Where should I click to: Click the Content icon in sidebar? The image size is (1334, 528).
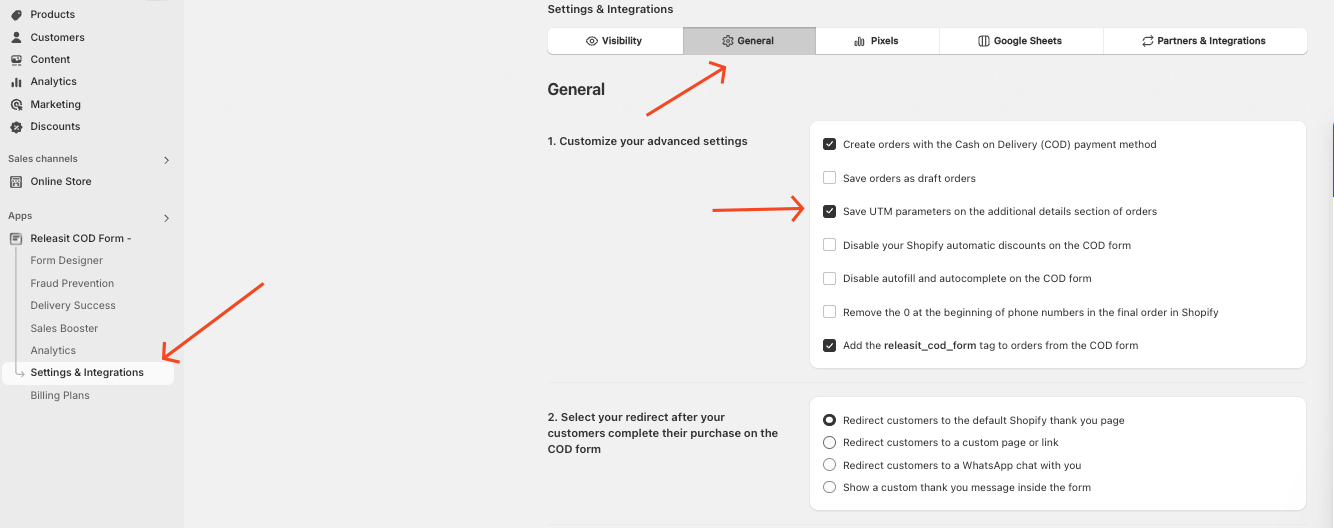[16, 60]
